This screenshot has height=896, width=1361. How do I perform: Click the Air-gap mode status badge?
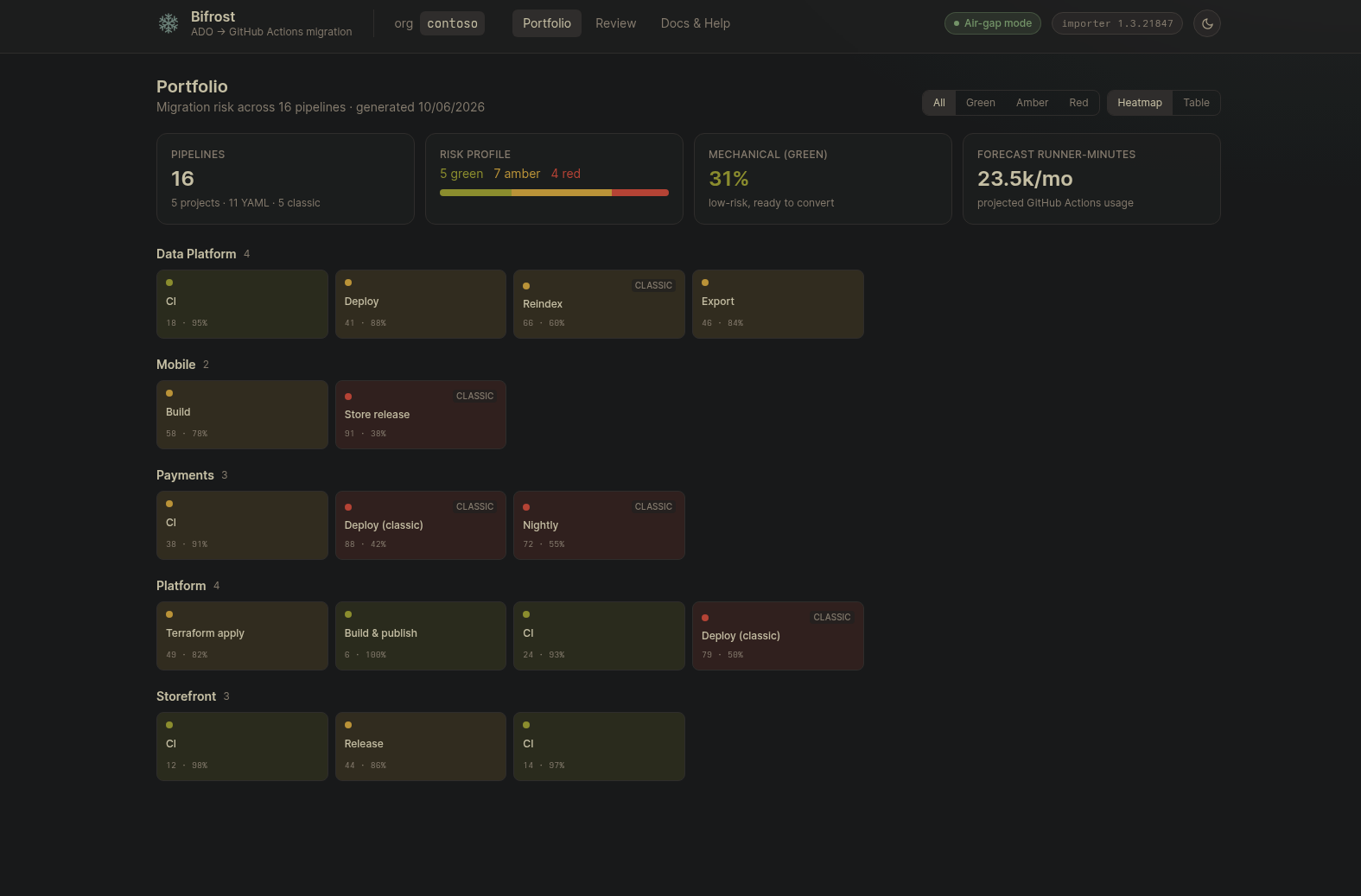coord(993,23)
